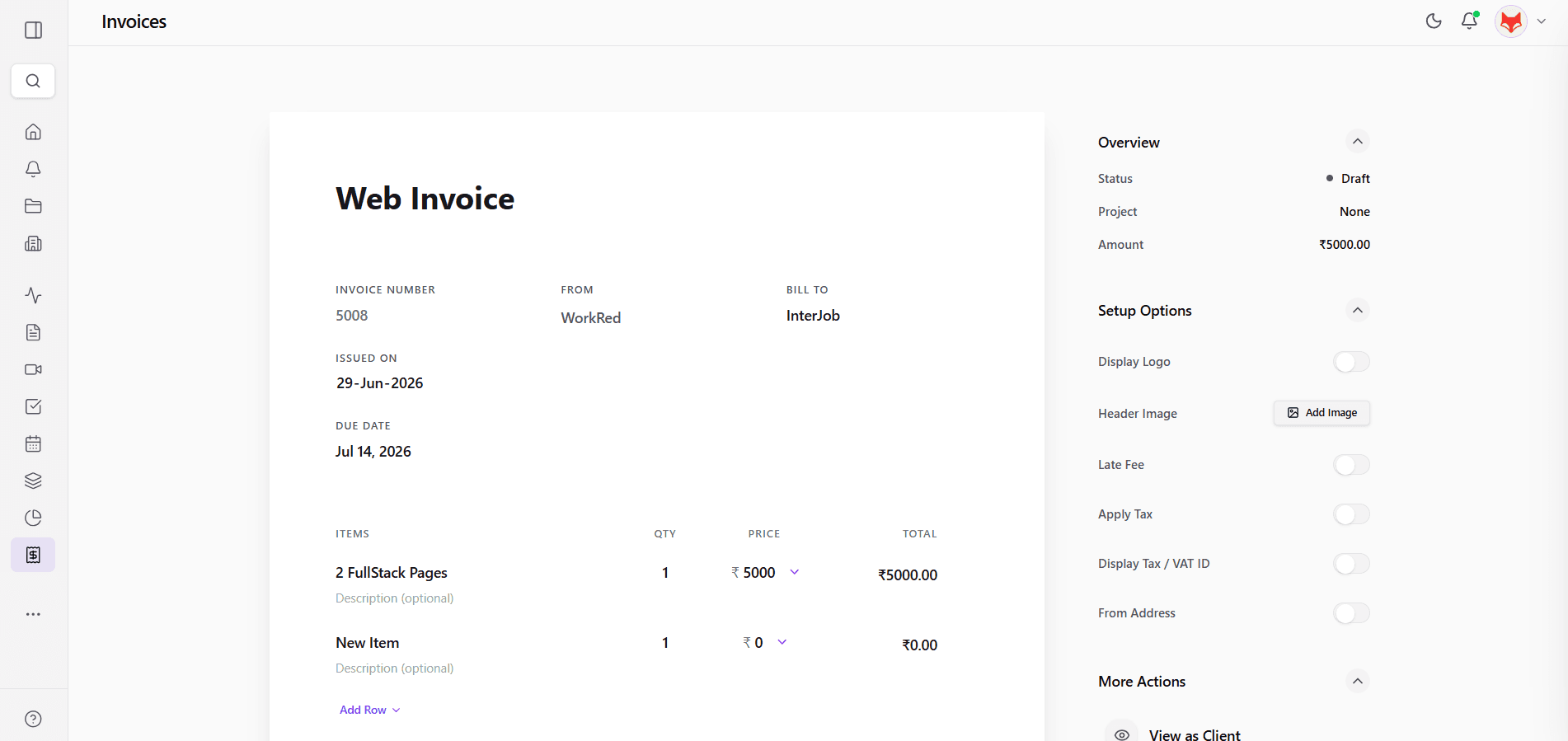
Task: Open the video camera icon
Action: 33,369
